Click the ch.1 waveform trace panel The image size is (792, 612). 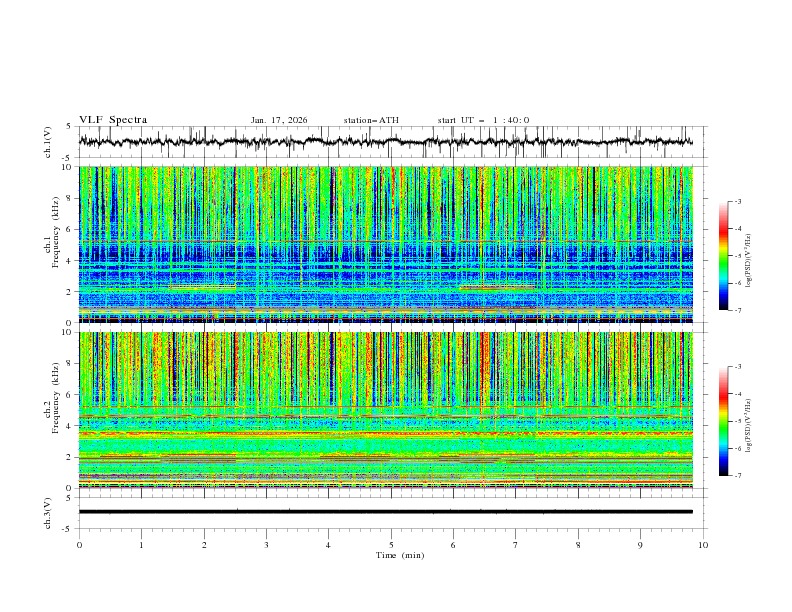pyautogui.click(x=390, y=142)
